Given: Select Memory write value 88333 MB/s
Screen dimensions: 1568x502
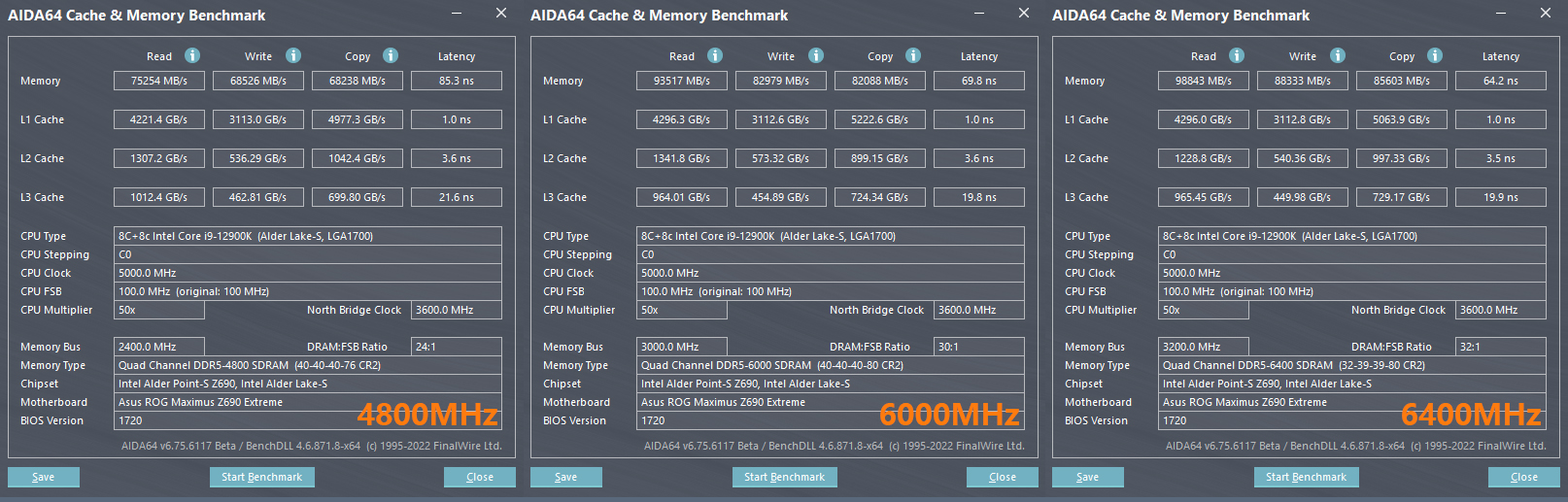Looking at the screenshot, I should click(1303, 81).
